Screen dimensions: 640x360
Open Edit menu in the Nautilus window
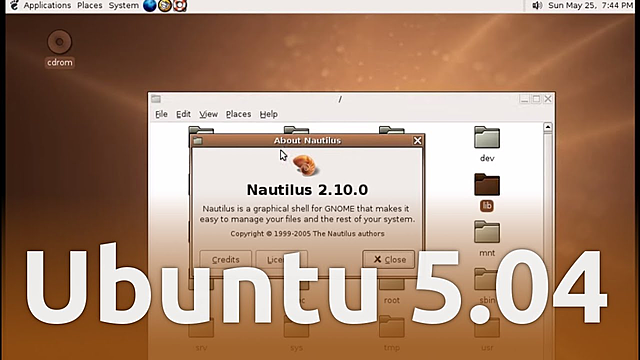pyautogui.click(x=183, y=114)
